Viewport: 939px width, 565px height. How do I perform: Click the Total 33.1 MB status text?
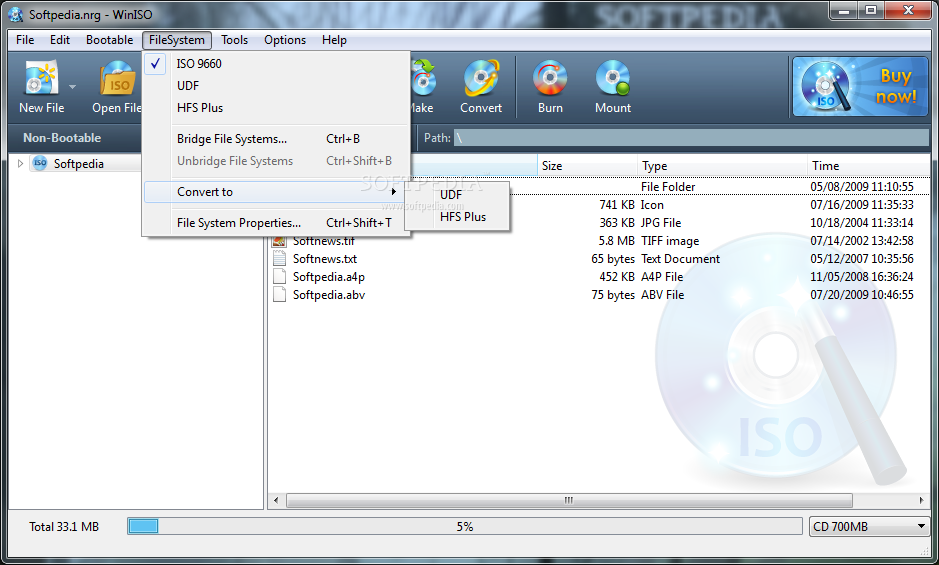(x=64, y=527)
